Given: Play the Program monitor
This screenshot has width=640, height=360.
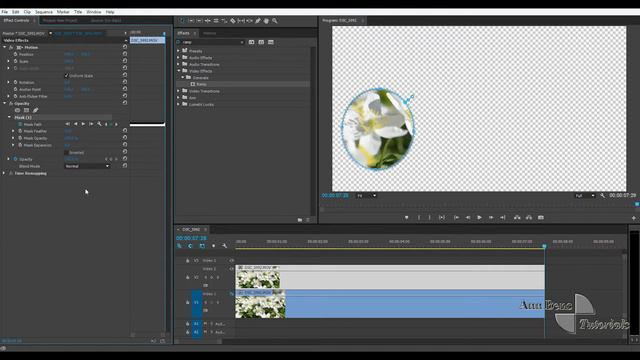Looking at the screenshot, I should [479, 218].
